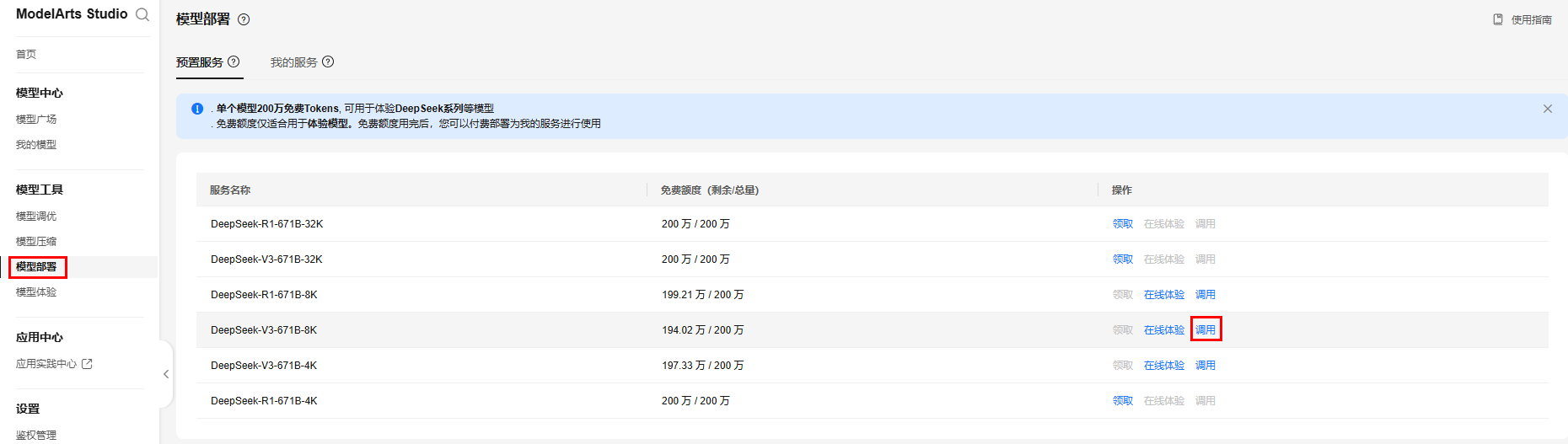The width and height of the screenshot is (1568, 444).
Task: Open 模型压缩 in the sidebar
Action: click(36, 242)
